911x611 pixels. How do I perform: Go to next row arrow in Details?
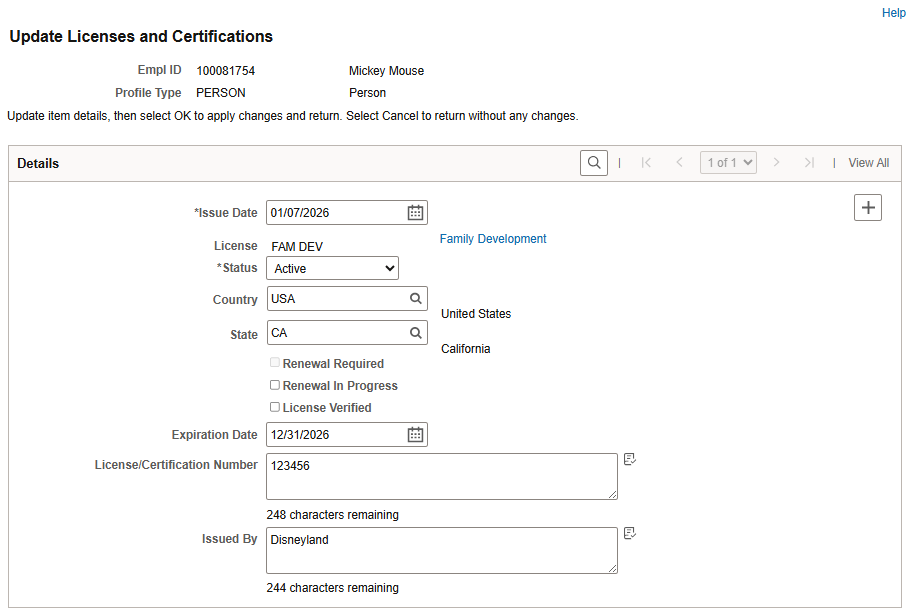point(776,163)
